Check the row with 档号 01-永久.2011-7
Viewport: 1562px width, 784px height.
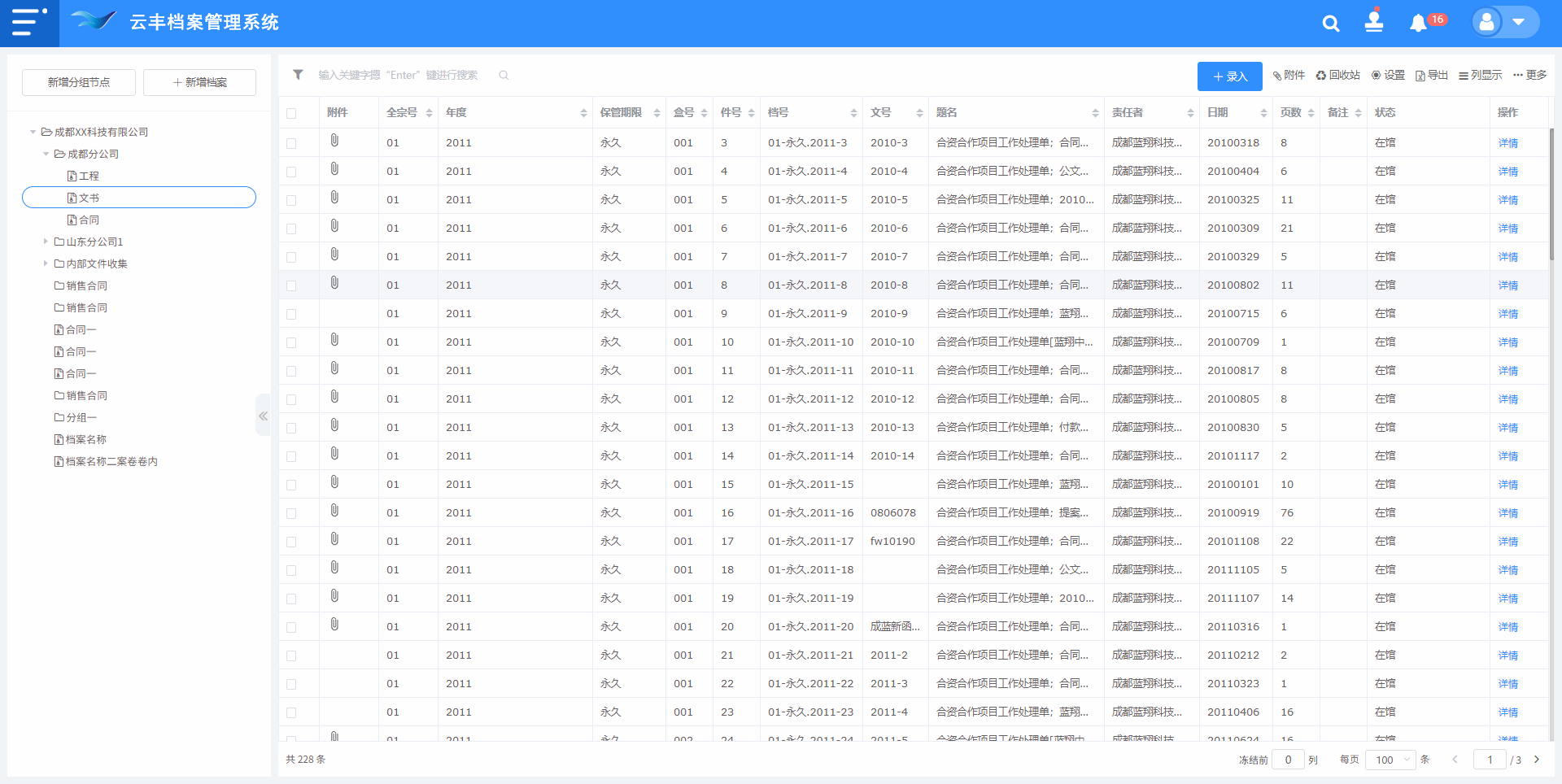pyautogui.click(x=291, y=257)
